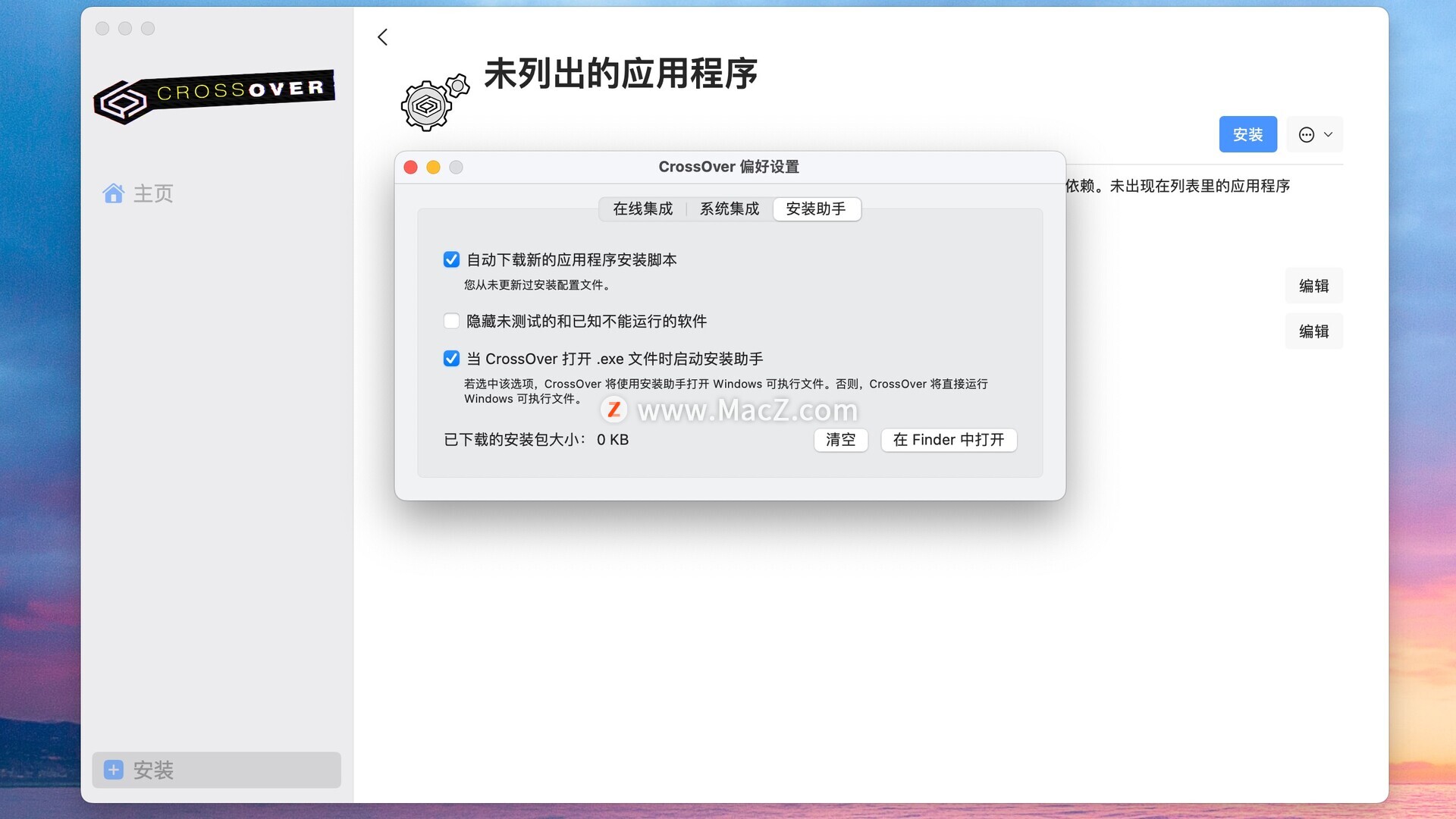
Task: Click the 清空 button
Action: tap(840, 440)
